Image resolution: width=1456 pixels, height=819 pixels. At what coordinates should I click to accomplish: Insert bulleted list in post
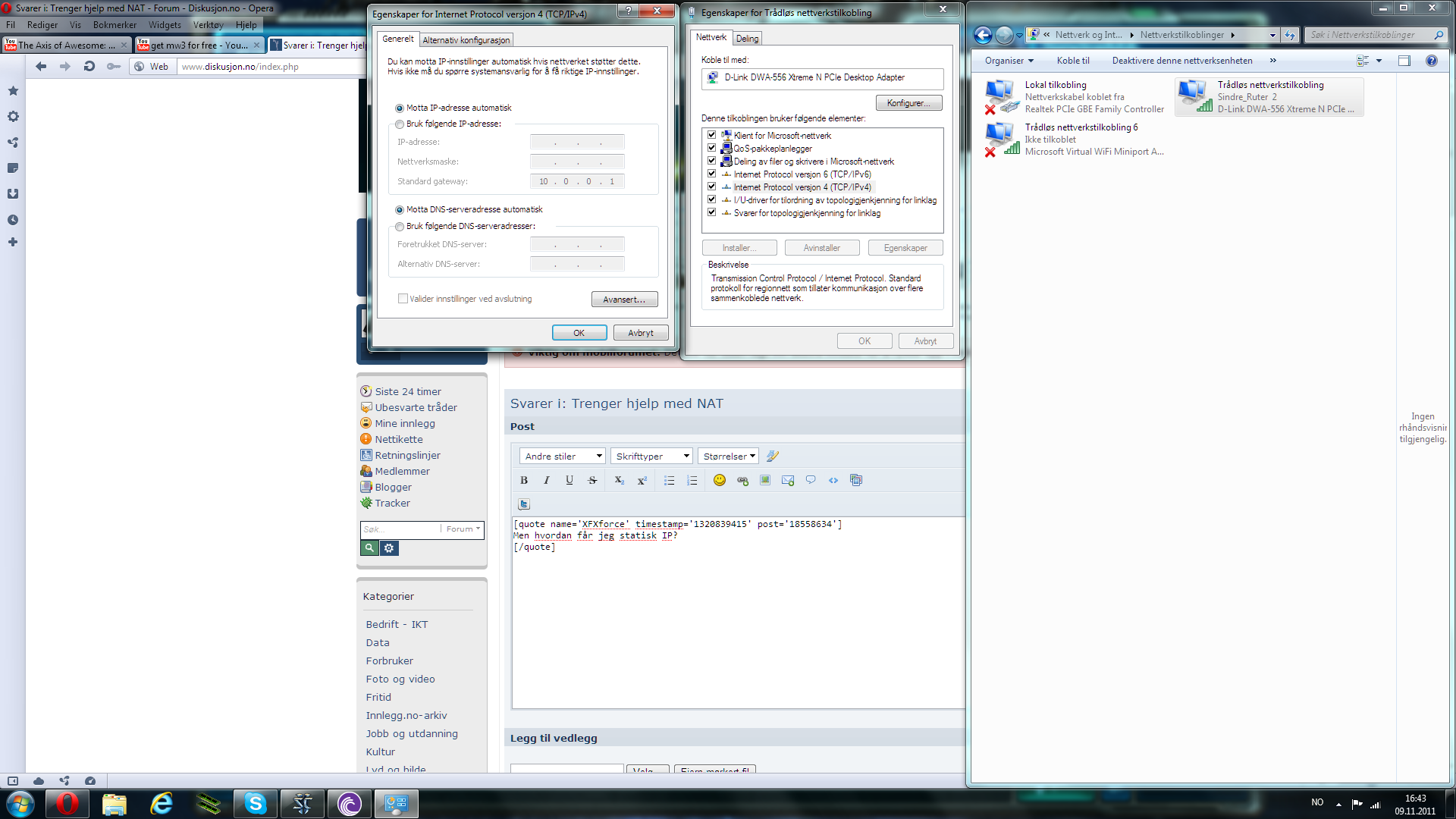669,480
